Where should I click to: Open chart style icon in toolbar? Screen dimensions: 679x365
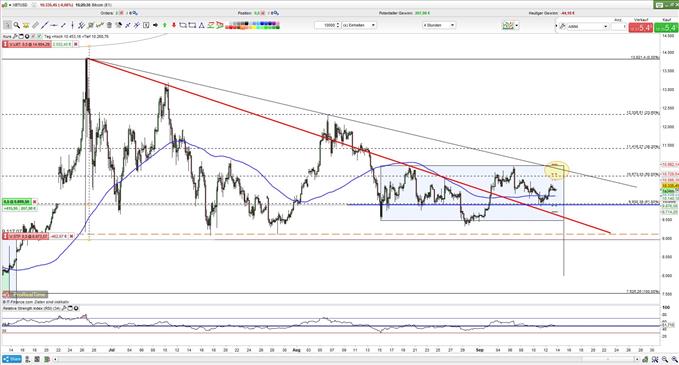click(508, 26)
